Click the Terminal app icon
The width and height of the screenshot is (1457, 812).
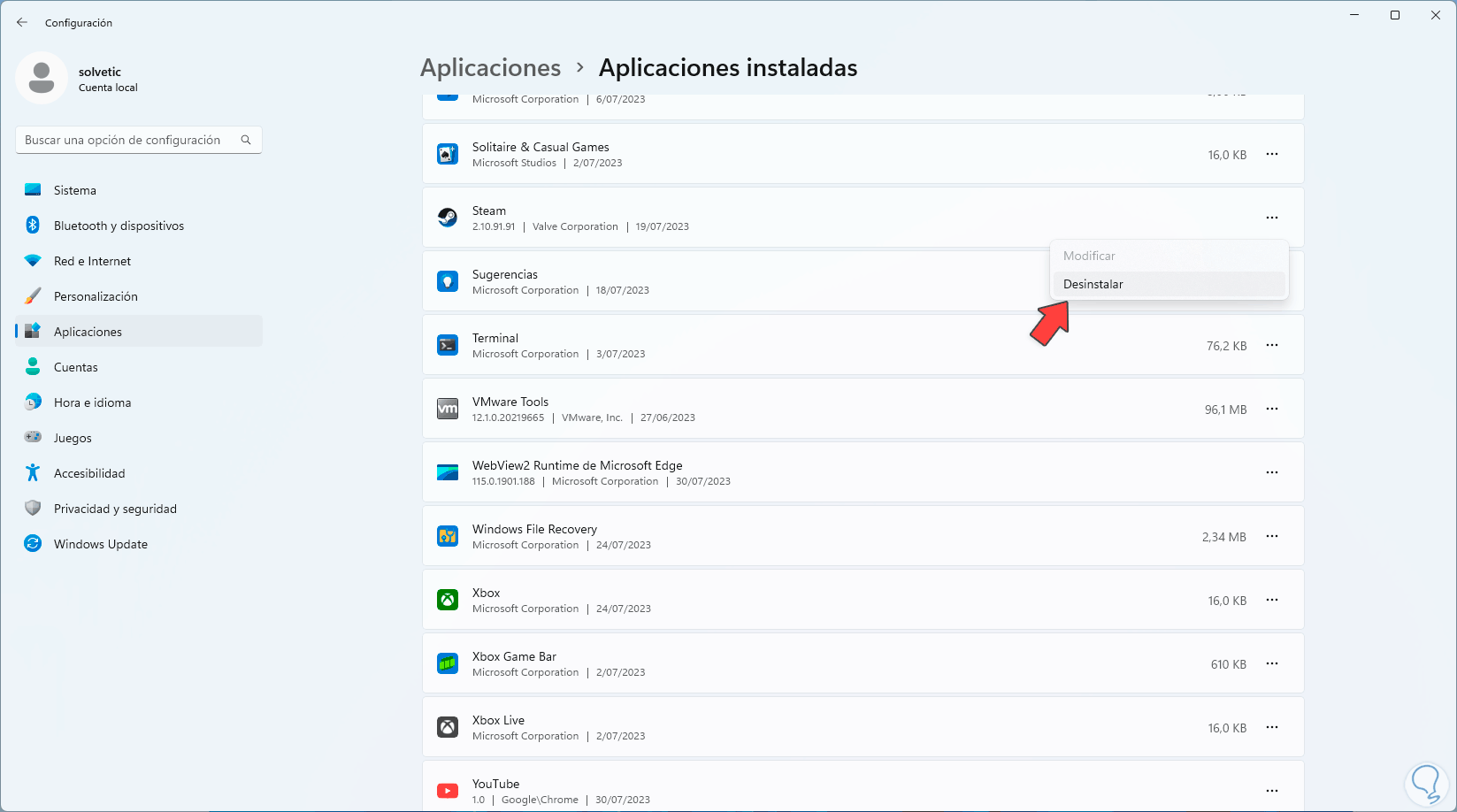tap(448, 345)
